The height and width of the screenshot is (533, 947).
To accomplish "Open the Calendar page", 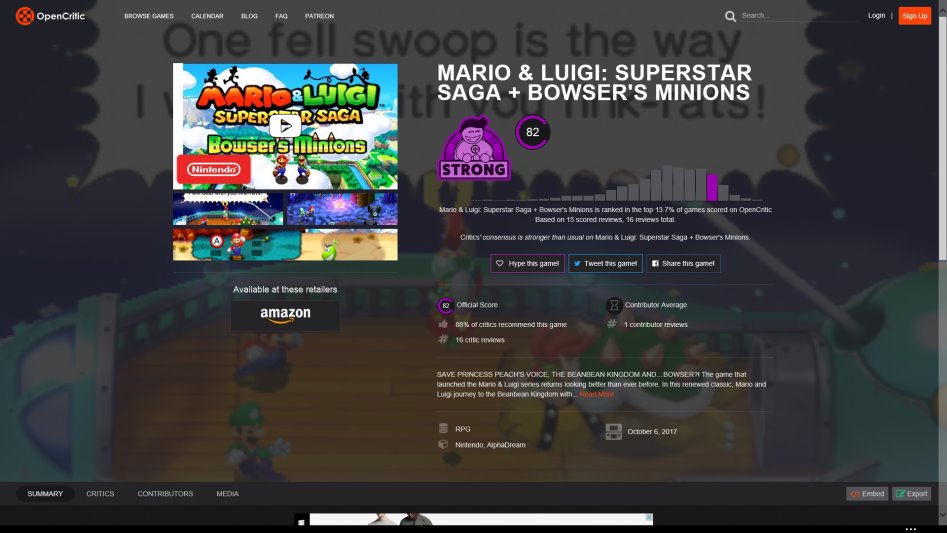I will 207,16.
